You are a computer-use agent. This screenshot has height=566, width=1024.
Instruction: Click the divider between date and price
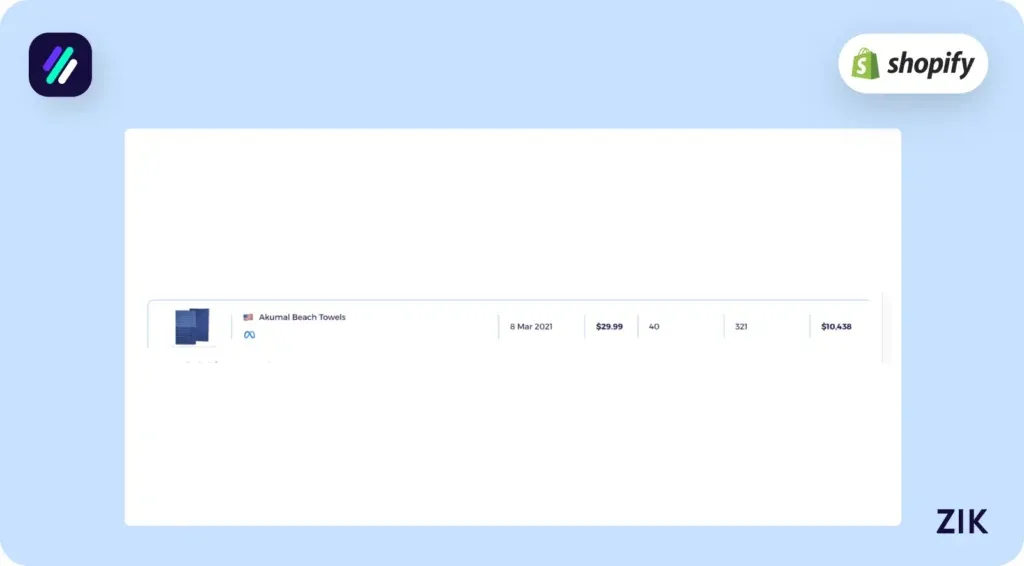pos(585,327)
